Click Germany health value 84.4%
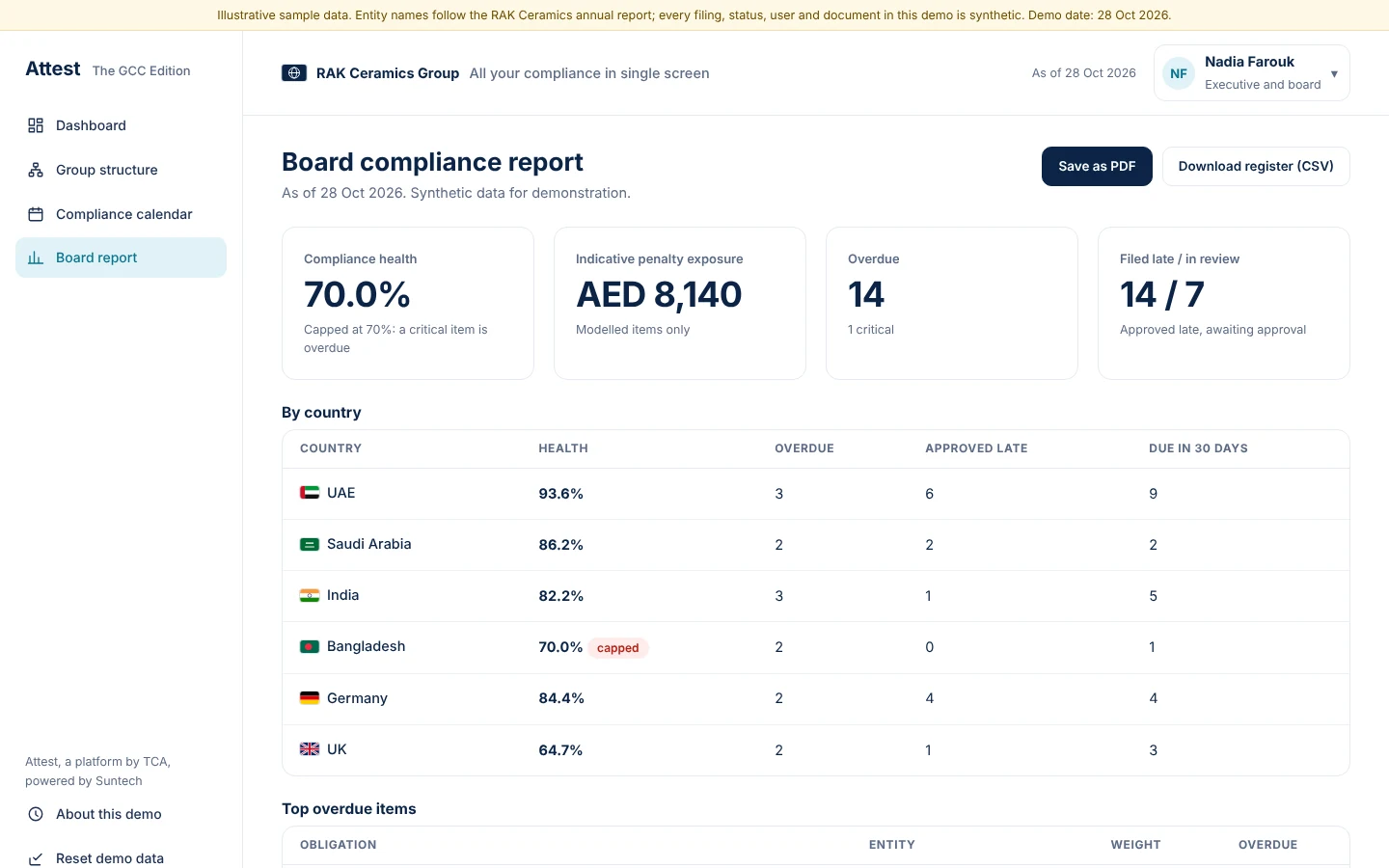1389x868 pixels. 561,698
